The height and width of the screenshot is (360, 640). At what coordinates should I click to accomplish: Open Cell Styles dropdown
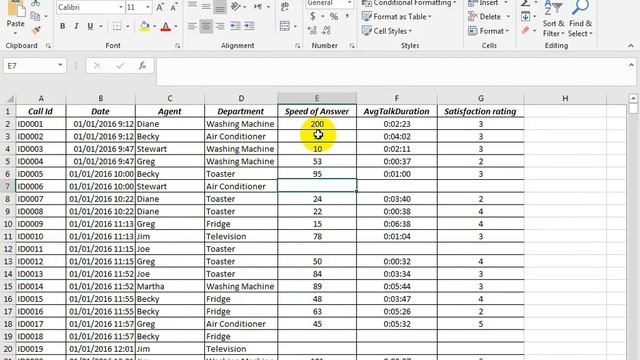[387, 31]
